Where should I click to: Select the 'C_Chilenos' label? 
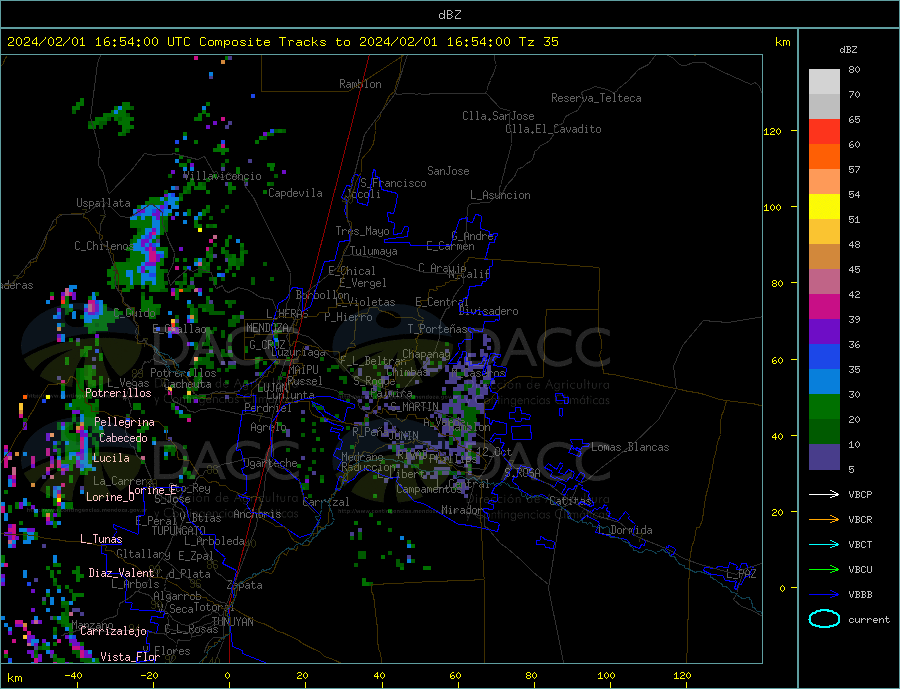[x=104, y=246]
